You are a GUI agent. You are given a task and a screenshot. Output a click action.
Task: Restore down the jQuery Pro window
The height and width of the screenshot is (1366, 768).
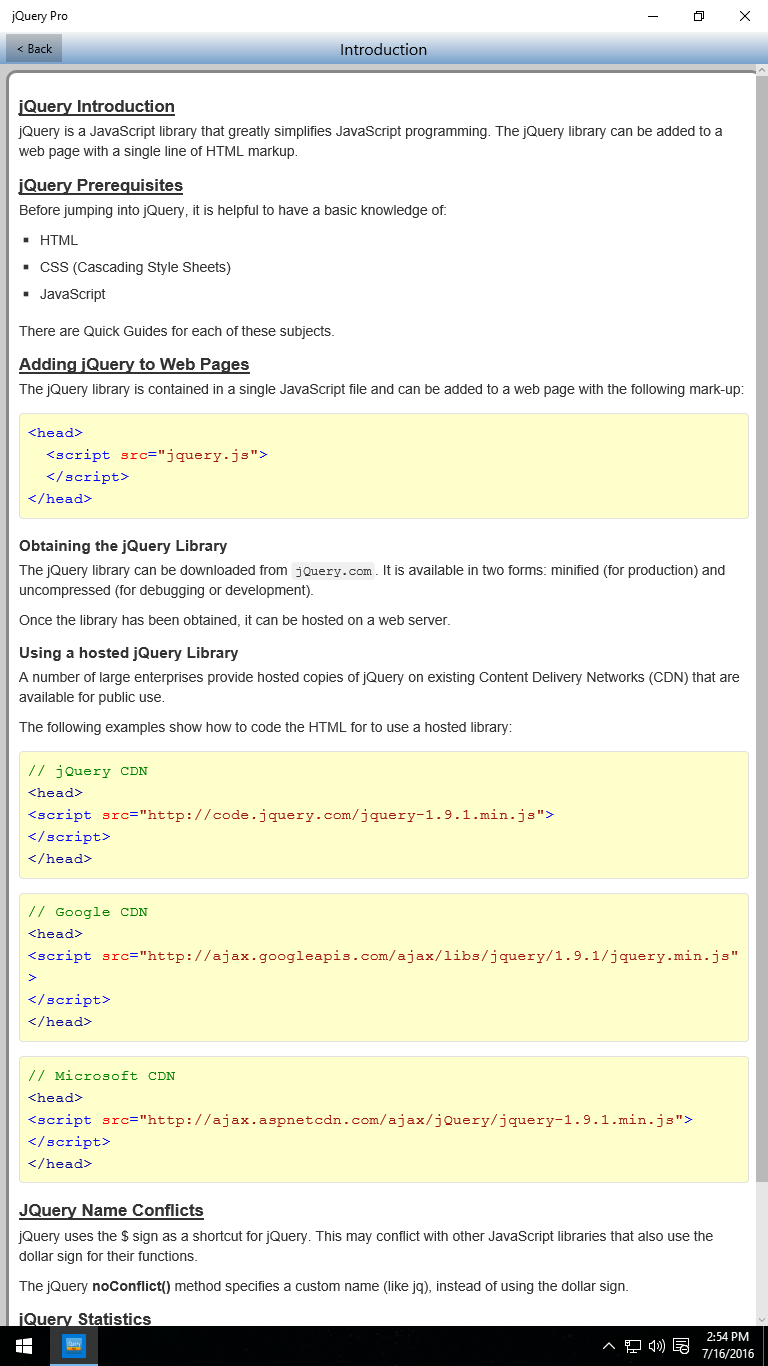point(699,16)
